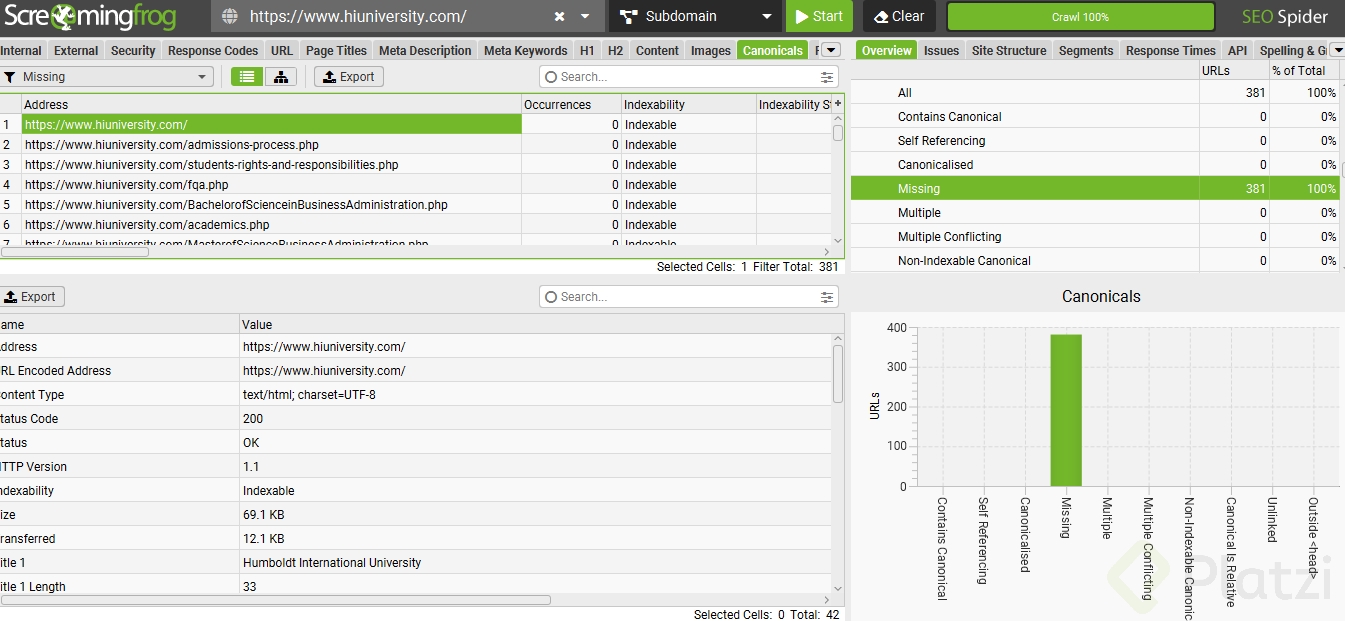Viewport: 1345px width, 621px height.
Task: Open the Response Codes tab
Action: click(213, 51)
